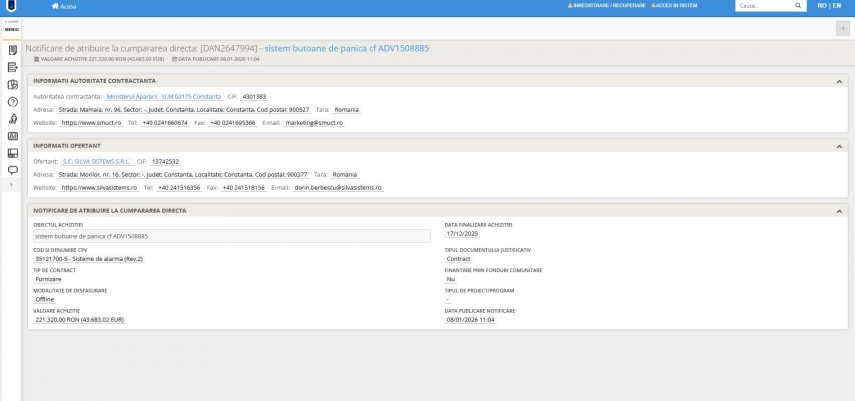Switch language to EN

(836, 6)
